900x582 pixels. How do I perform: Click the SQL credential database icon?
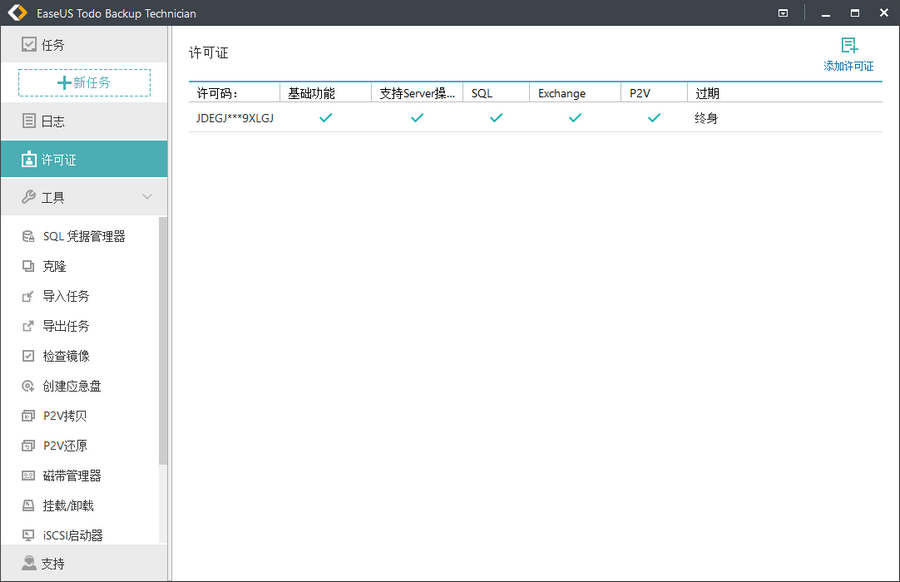[x=28, y=236]
